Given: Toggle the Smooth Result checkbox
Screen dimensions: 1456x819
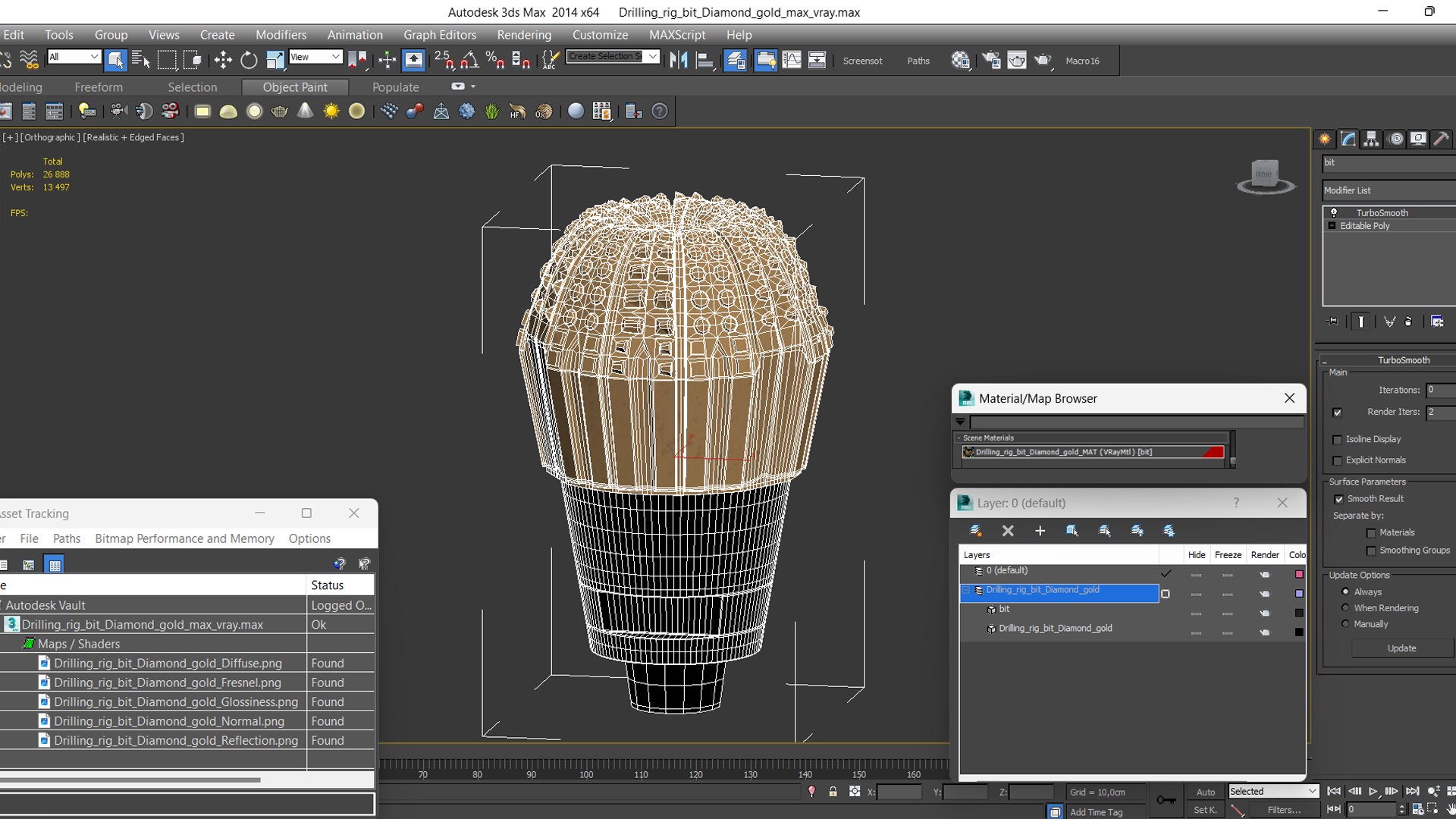Looking at the screenshot, I should click(x=1338, y=499).
